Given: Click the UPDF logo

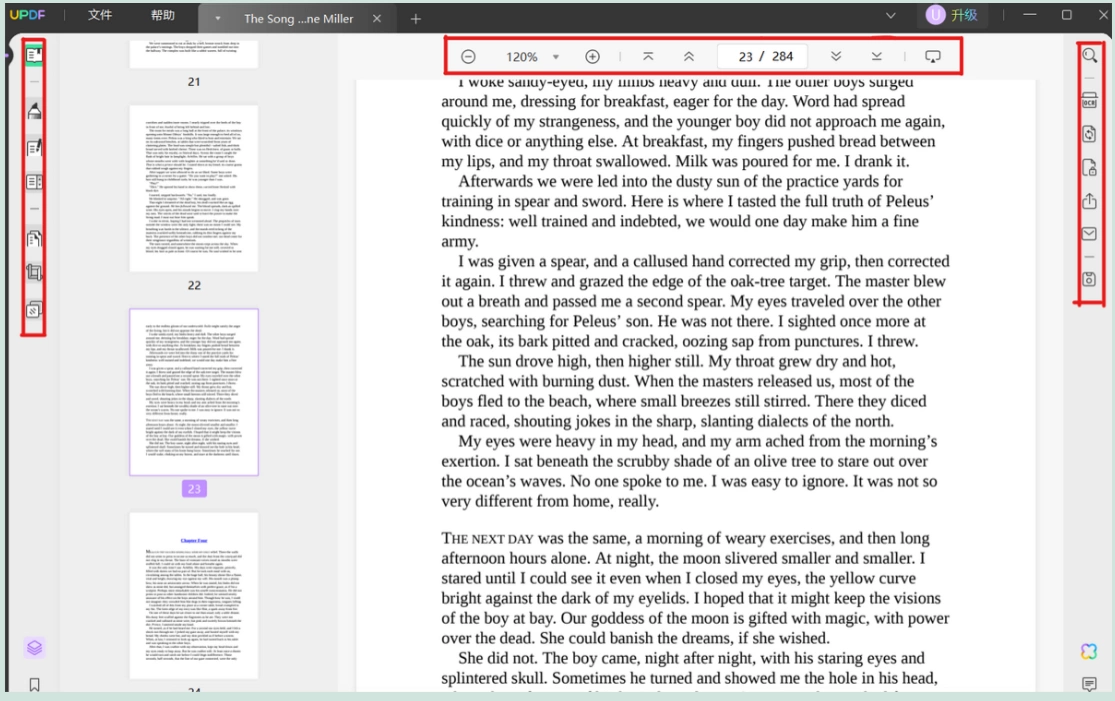Looking at the screenshot, I should [x=27, y=15].
